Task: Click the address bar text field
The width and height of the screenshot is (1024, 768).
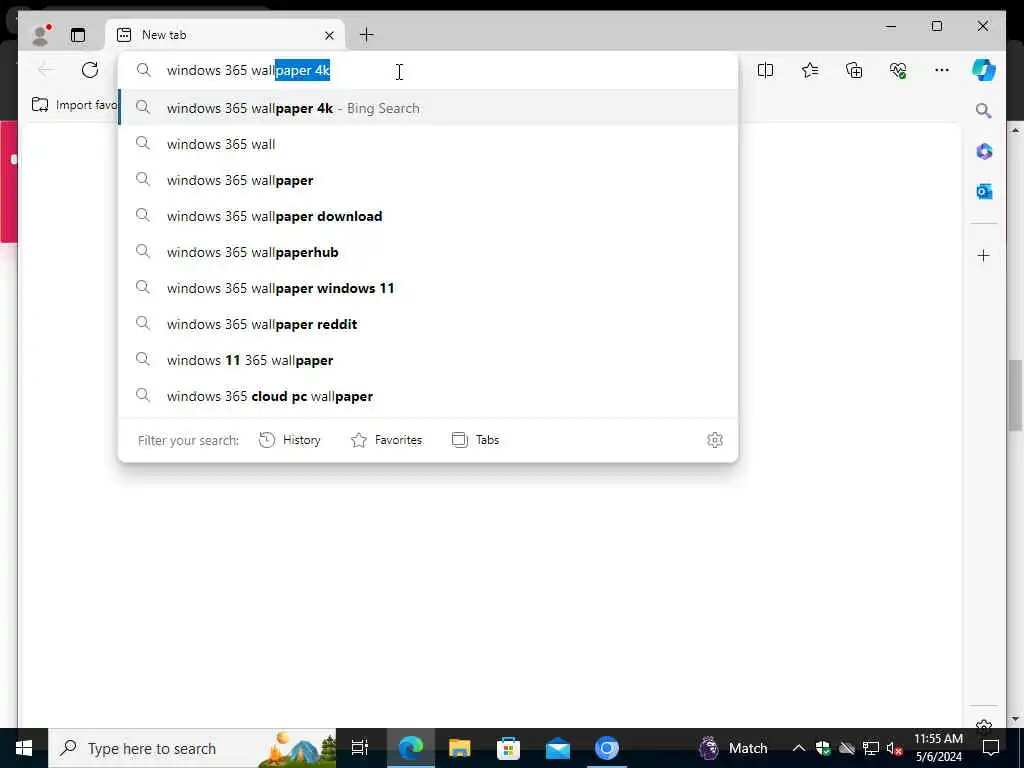Action: [428, 70]
